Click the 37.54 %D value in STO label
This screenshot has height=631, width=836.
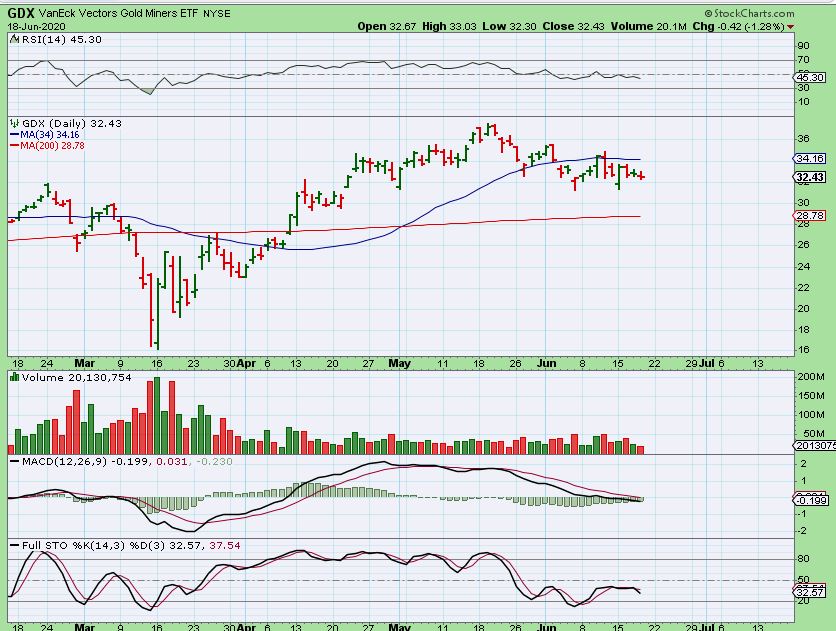pyautogui.click(x=225, y=545)
